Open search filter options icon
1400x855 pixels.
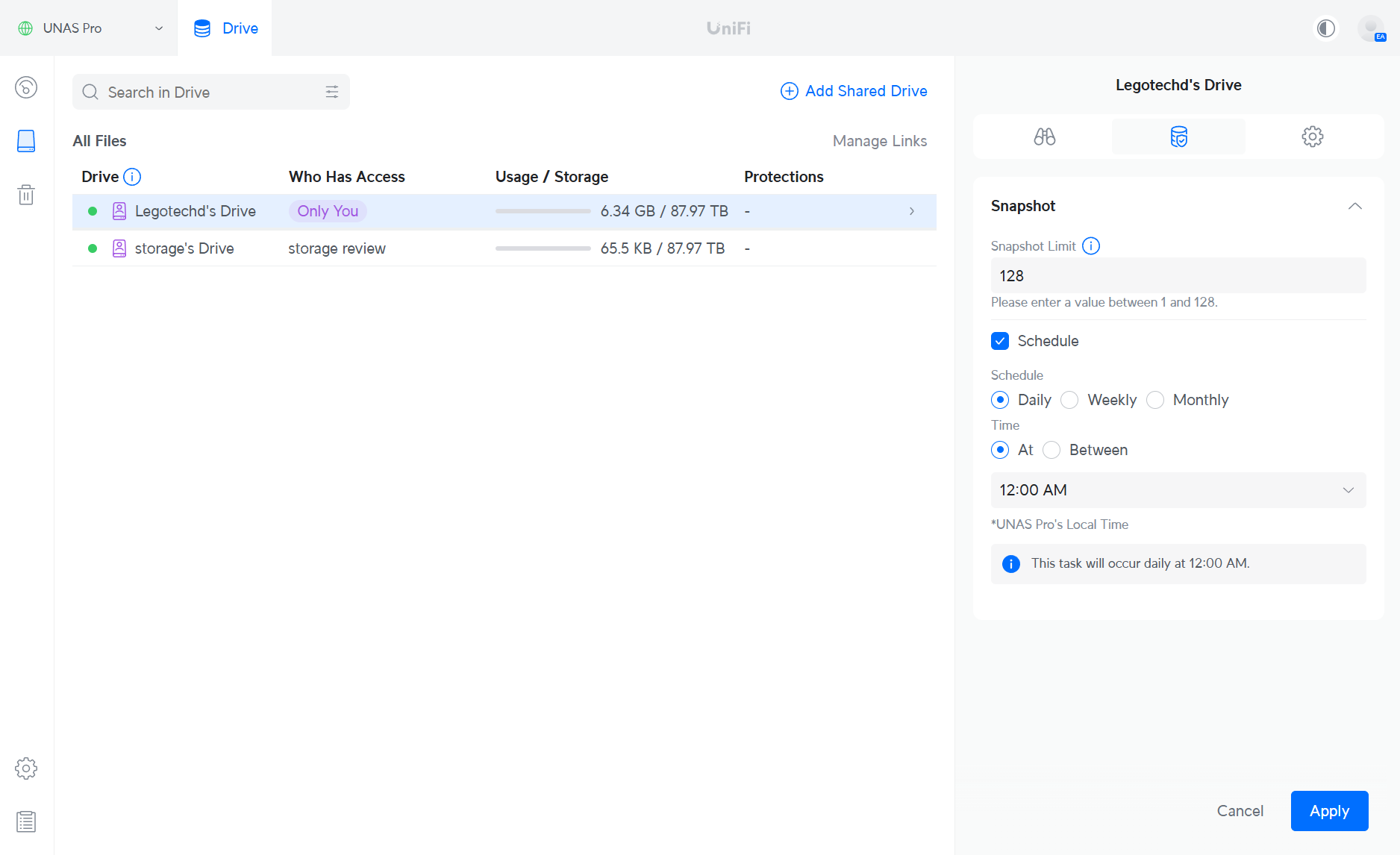tap(332, 92)
